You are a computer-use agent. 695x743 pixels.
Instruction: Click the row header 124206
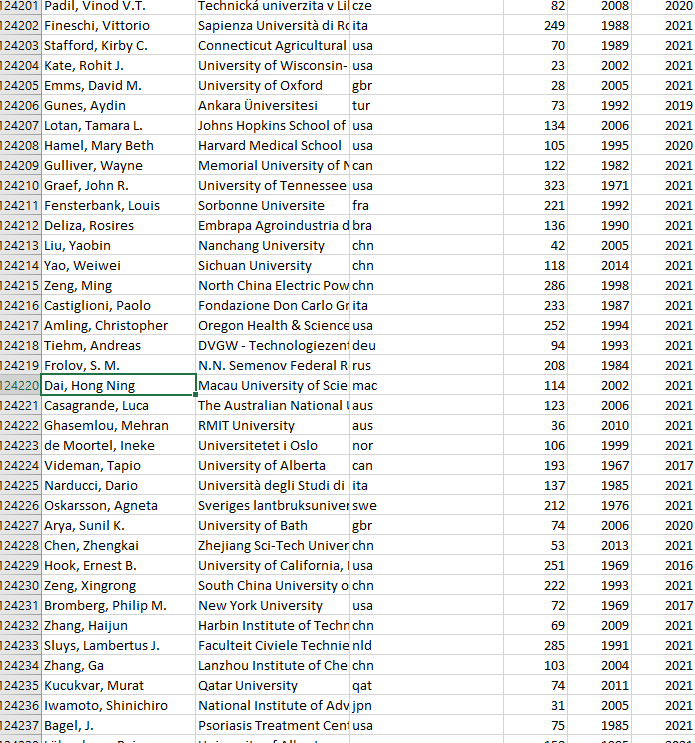pos(20,105)
